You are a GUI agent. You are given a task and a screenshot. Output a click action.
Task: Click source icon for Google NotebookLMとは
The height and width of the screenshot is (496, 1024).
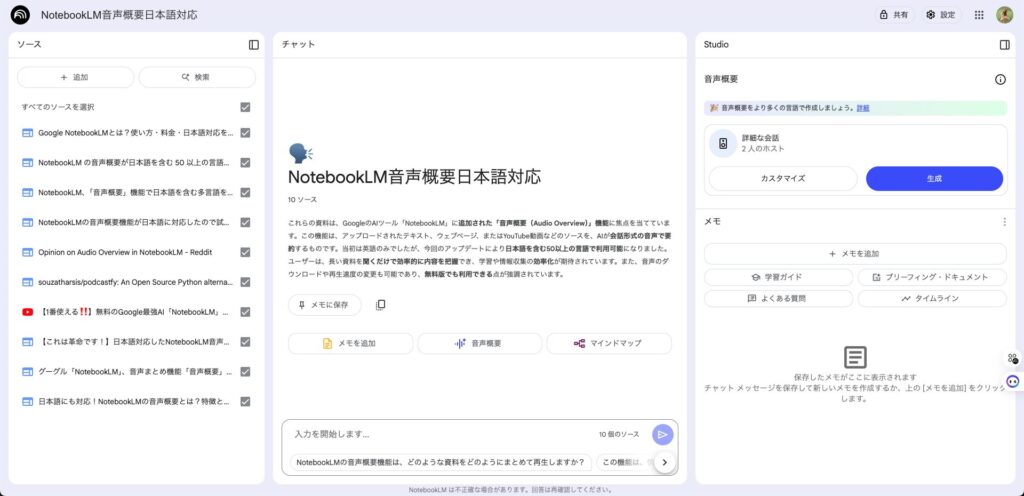click(27, 132)
